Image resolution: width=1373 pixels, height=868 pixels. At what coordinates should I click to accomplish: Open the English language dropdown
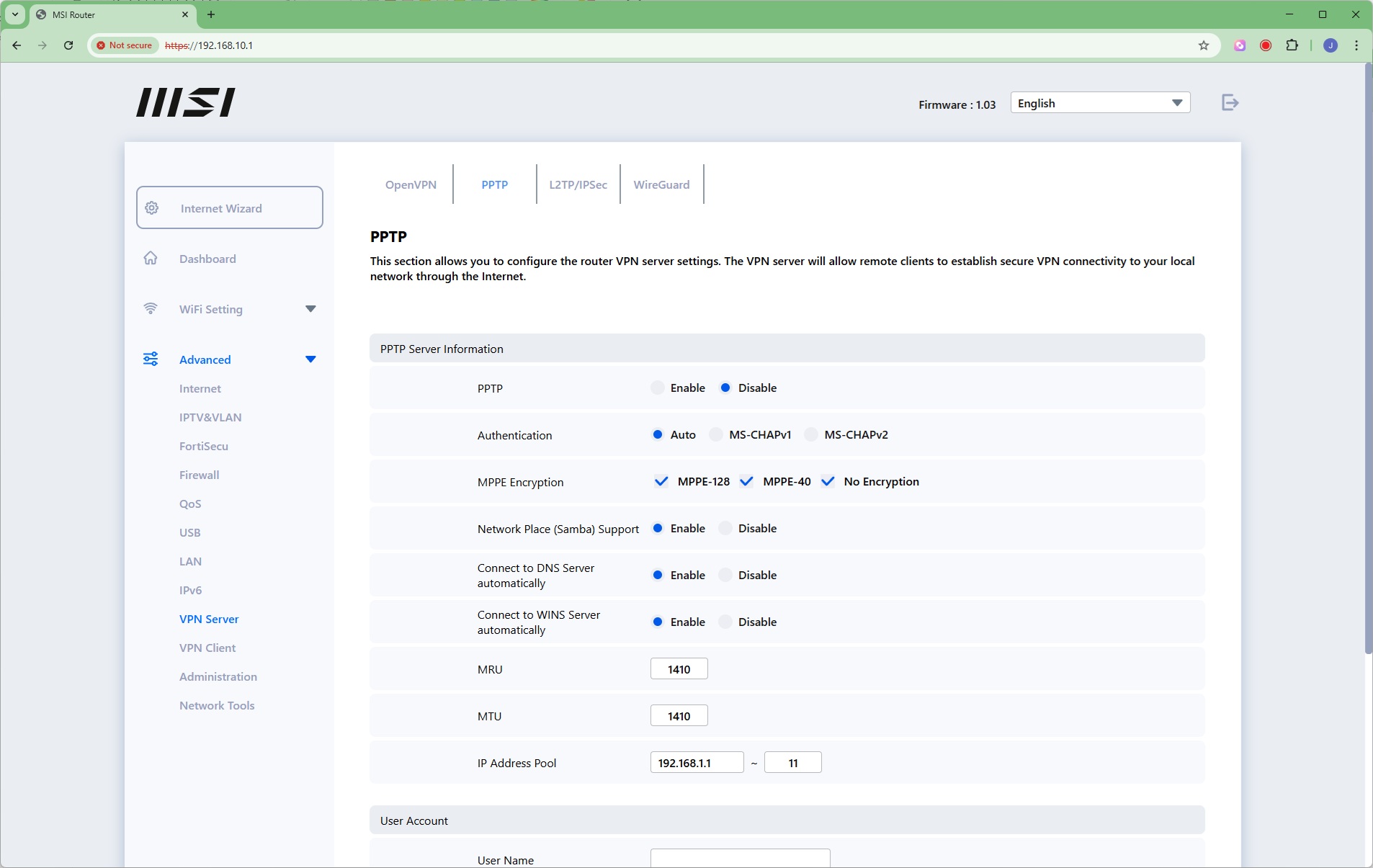pos(1099,103)
